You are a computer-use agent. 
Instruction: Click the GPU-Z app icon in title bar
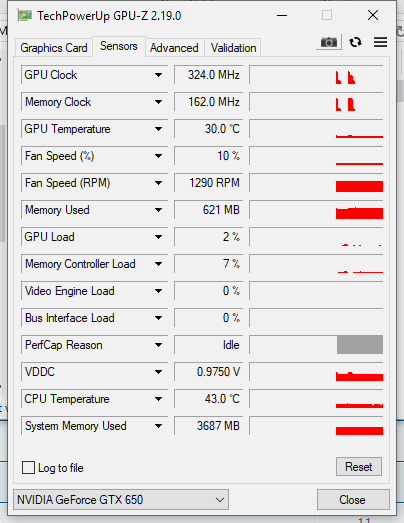[25, 16]
